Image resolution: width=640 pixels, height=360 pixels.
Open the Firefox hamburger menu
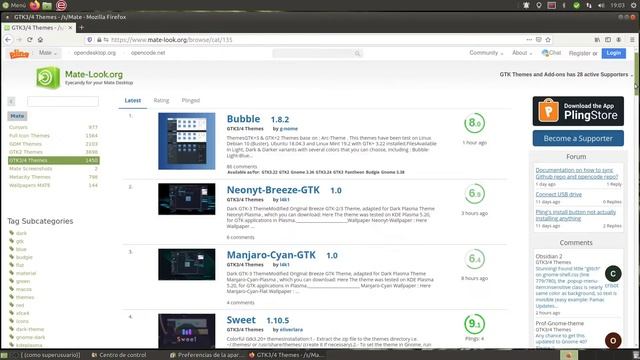tap(632, 40)
